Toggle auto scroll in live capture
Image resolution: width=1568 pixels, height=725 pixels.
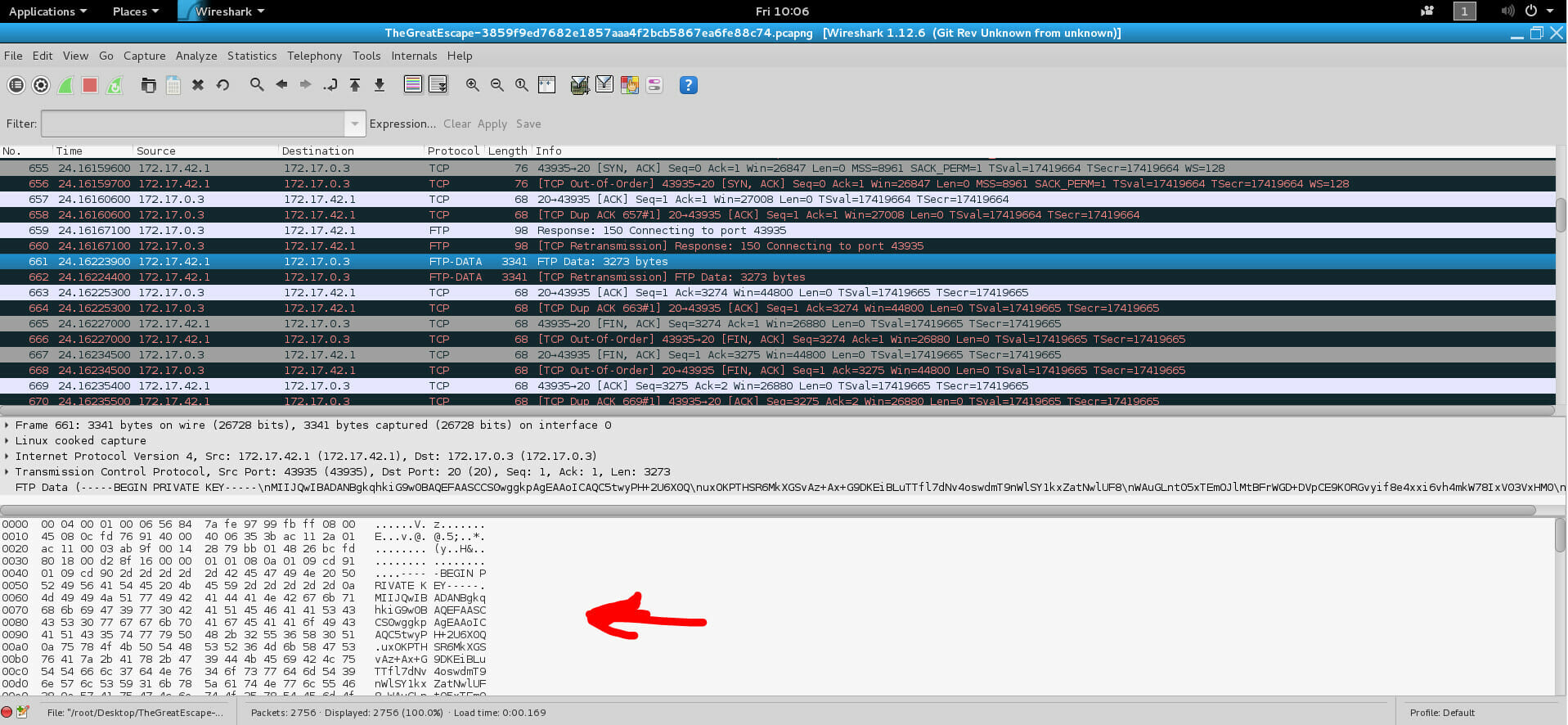[x=438, y=84]
